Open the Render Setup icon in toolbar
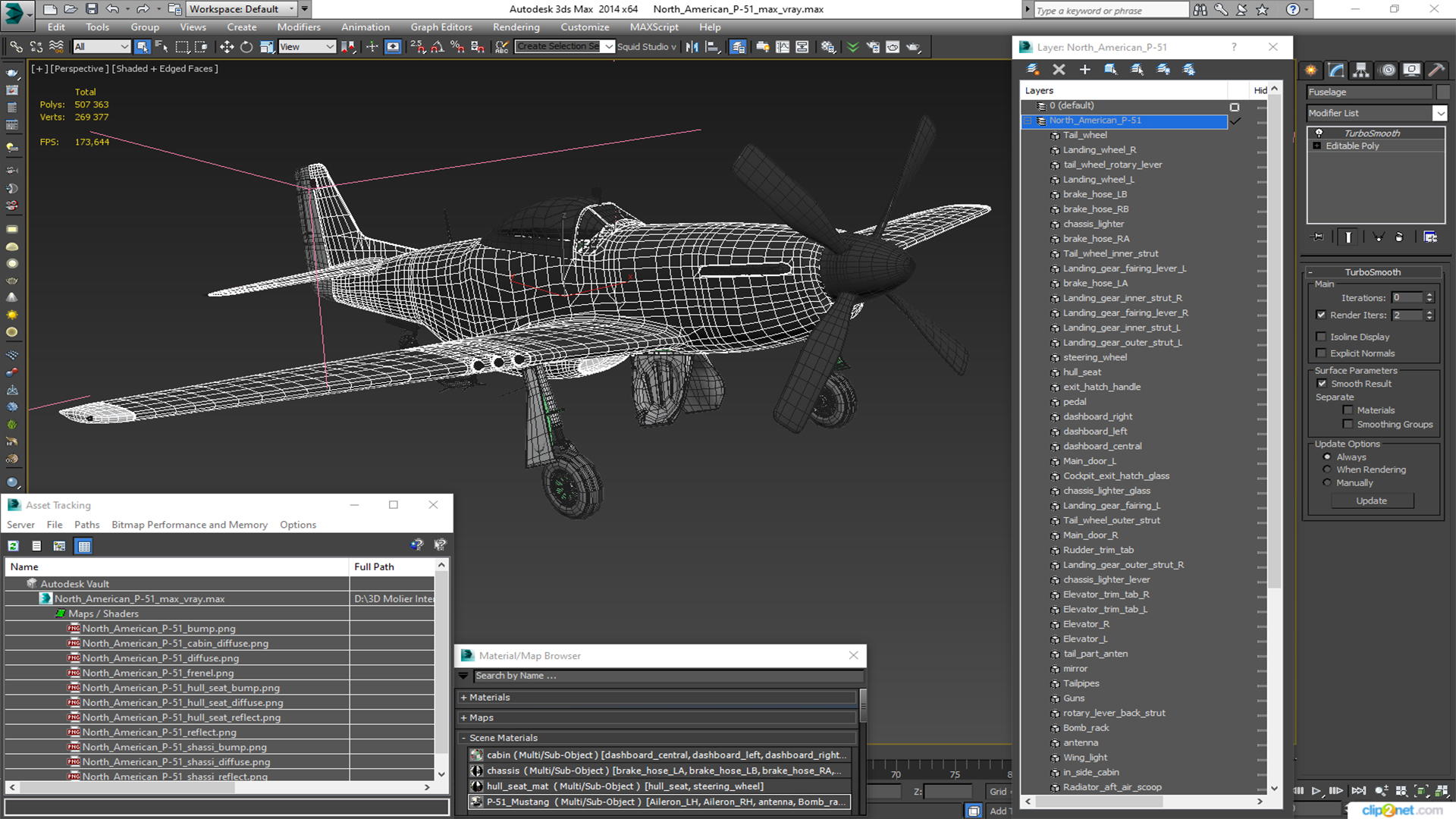1456x819 pixels. [873, 47]
